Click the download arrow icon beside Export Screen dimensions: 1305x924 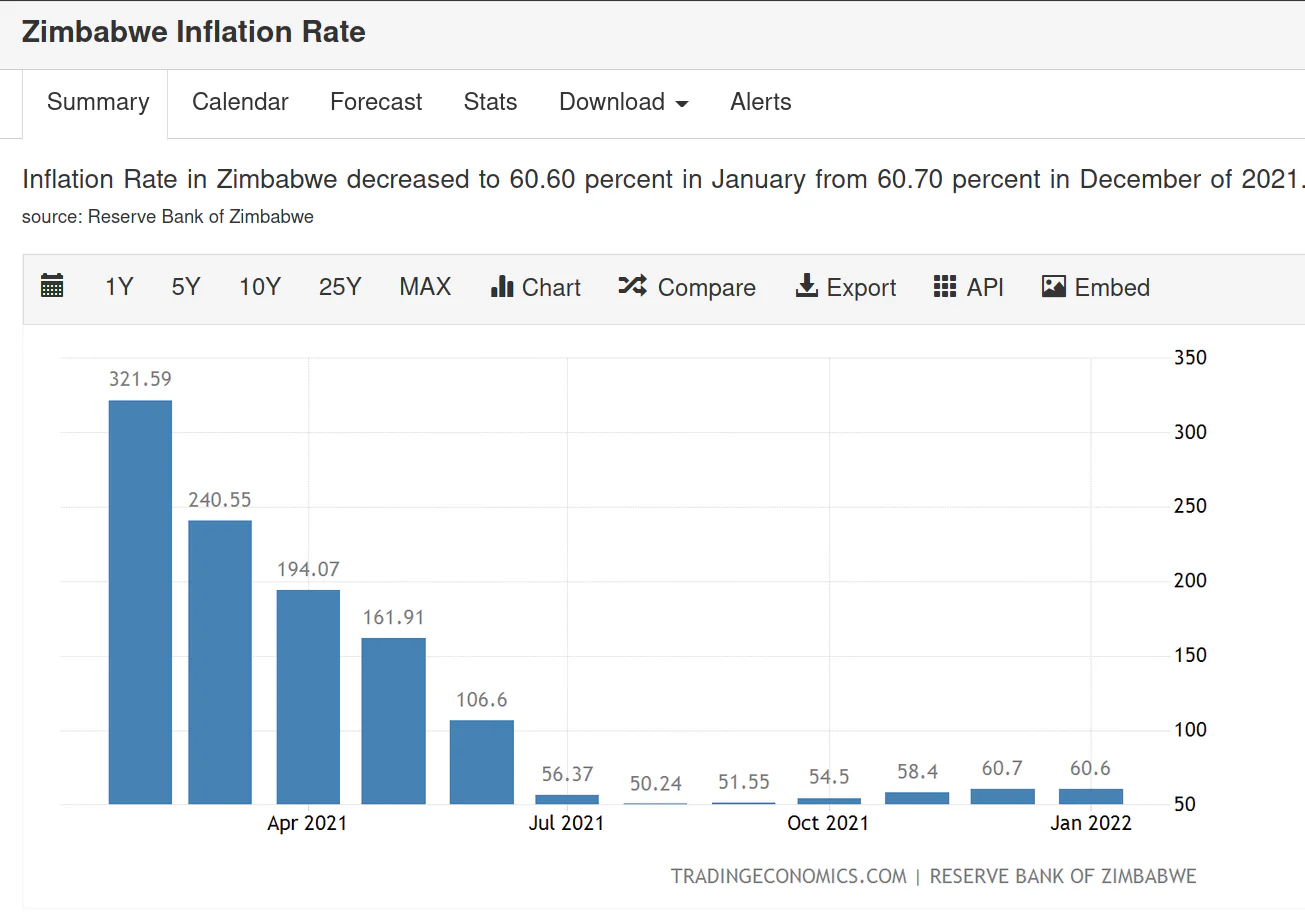tap(806, 287)
